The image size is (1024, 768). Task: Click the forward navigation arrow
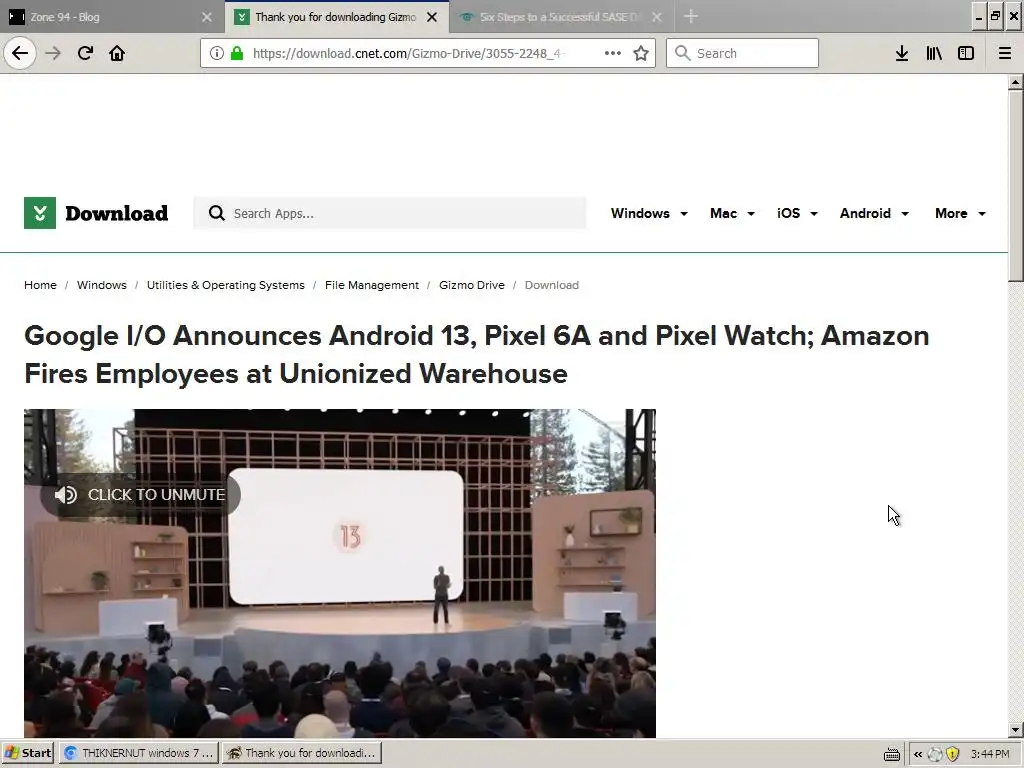53,53
